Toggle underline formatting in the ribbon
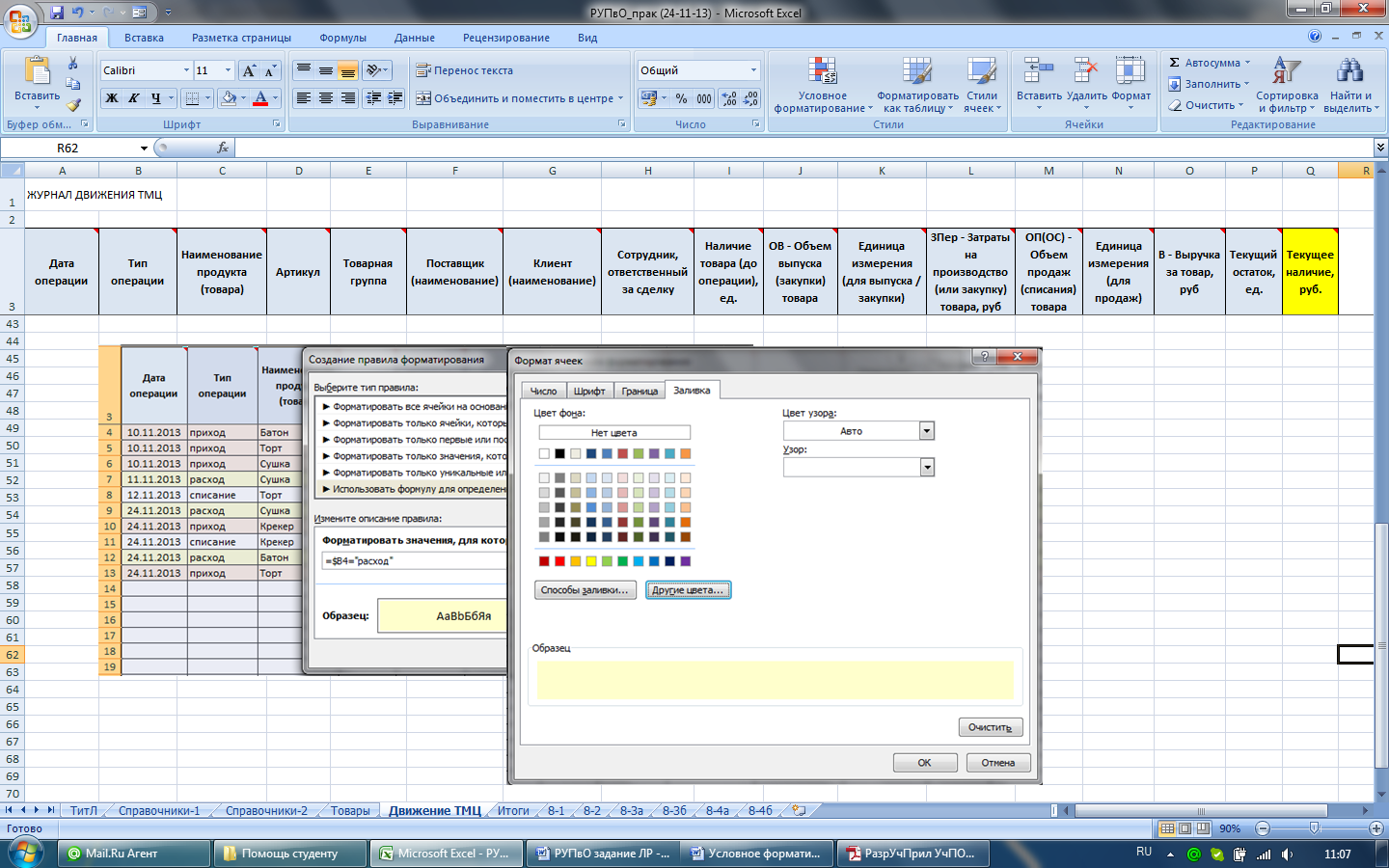1389x868 pixels. 155,98
